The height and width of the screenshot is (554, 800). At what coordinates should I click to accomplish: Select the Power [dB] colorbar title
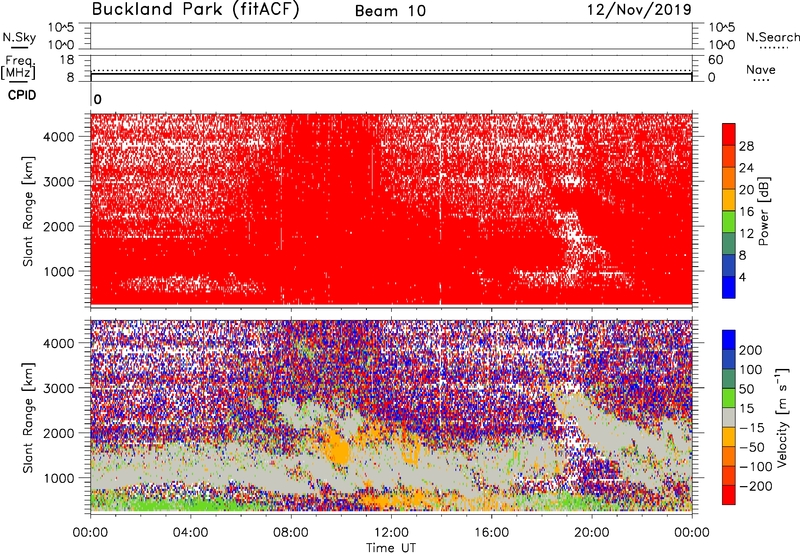pos(763,211)
